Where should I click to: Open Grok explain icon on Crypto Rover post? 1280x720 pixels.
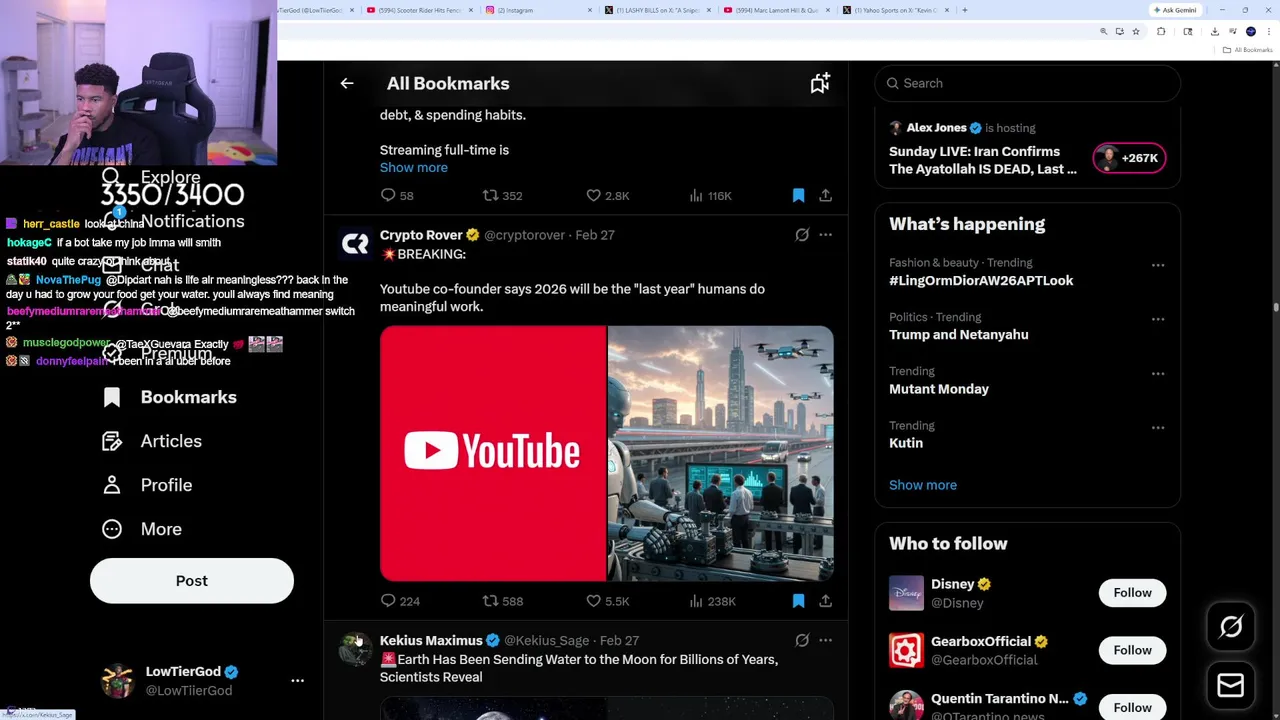click(x=802, y=235)
